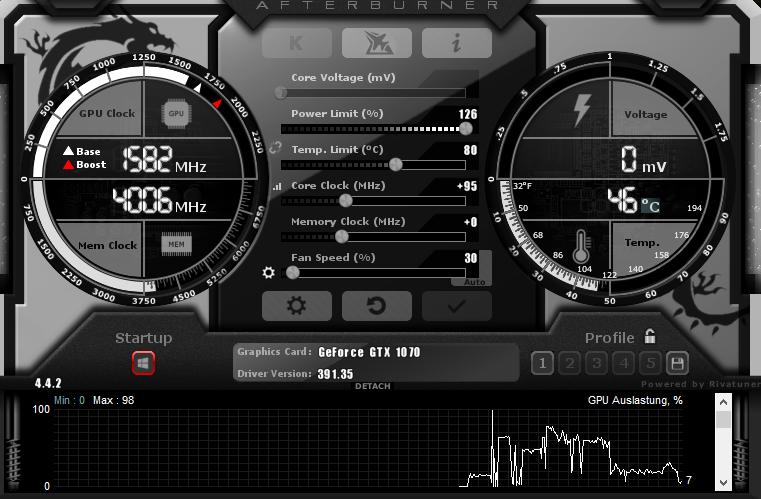This screenshot has height=499, width=761.
Task: Select profile slot 1
Action: click(543, 363)
